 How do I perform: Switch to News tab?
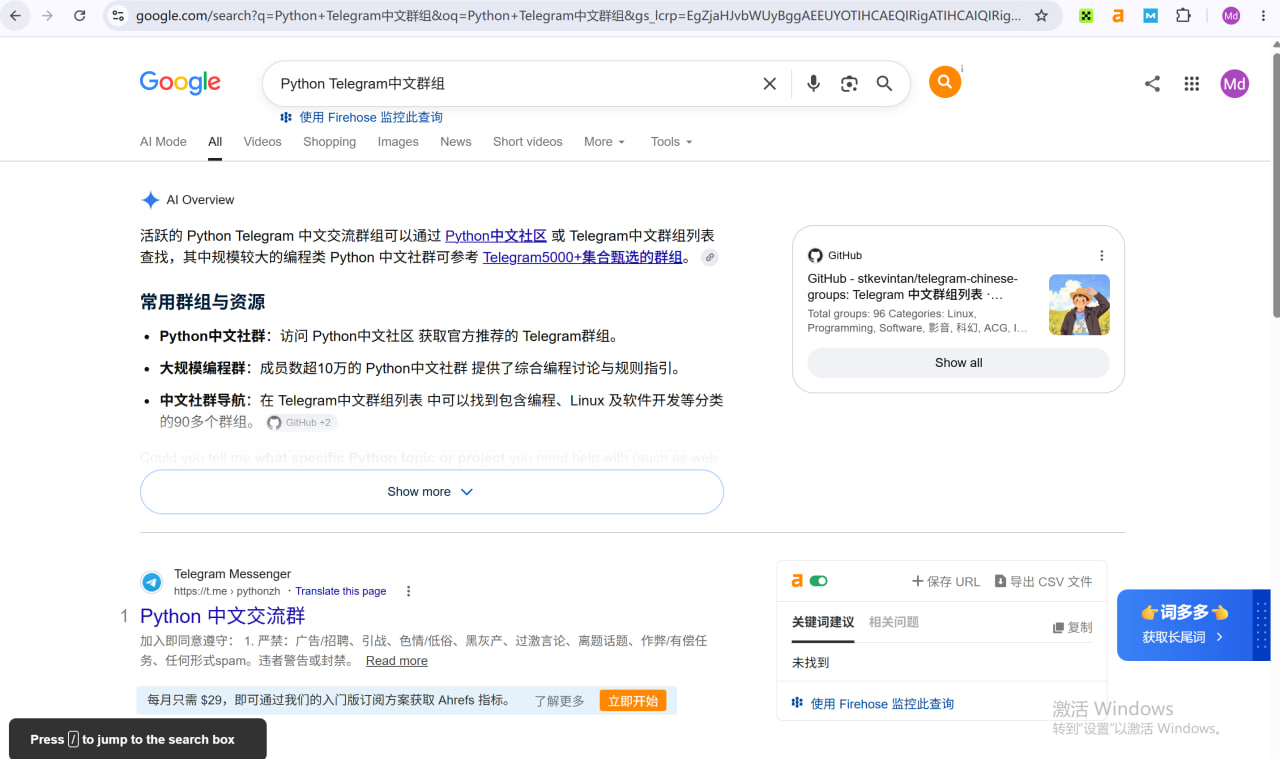point(456,142)
